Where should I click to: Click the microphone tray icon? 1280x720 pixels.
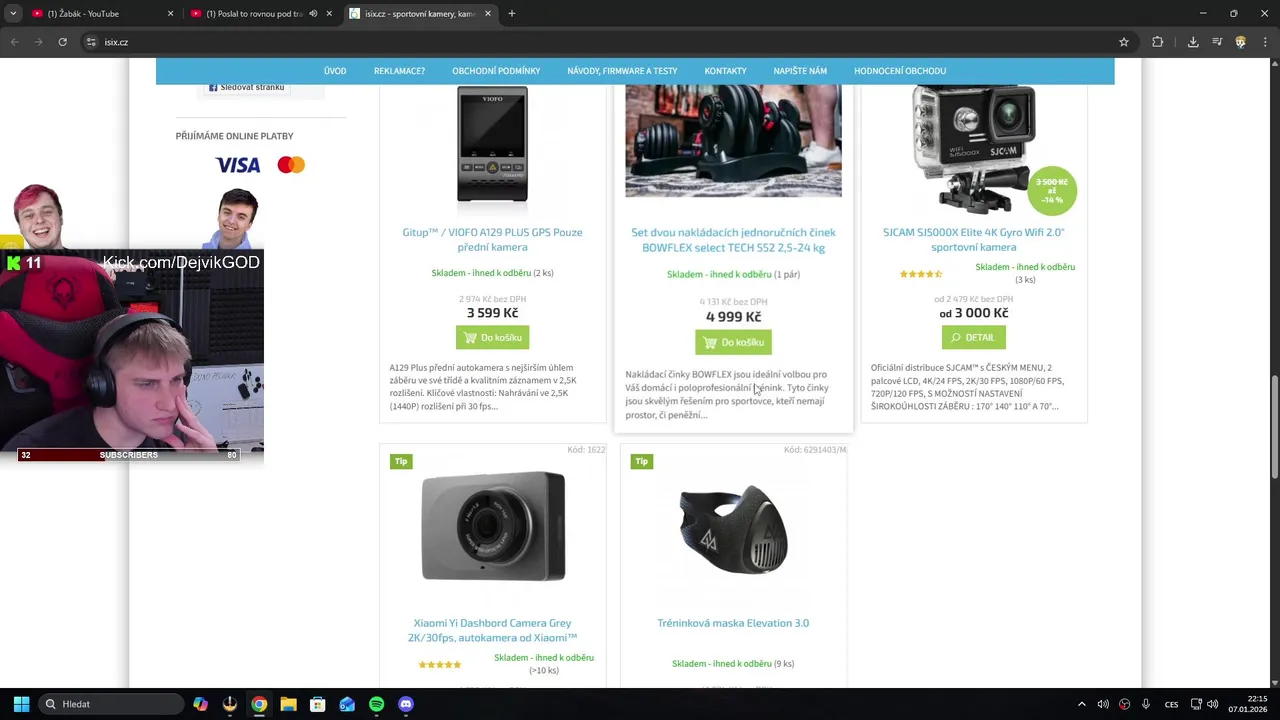tap(1146, 704)
